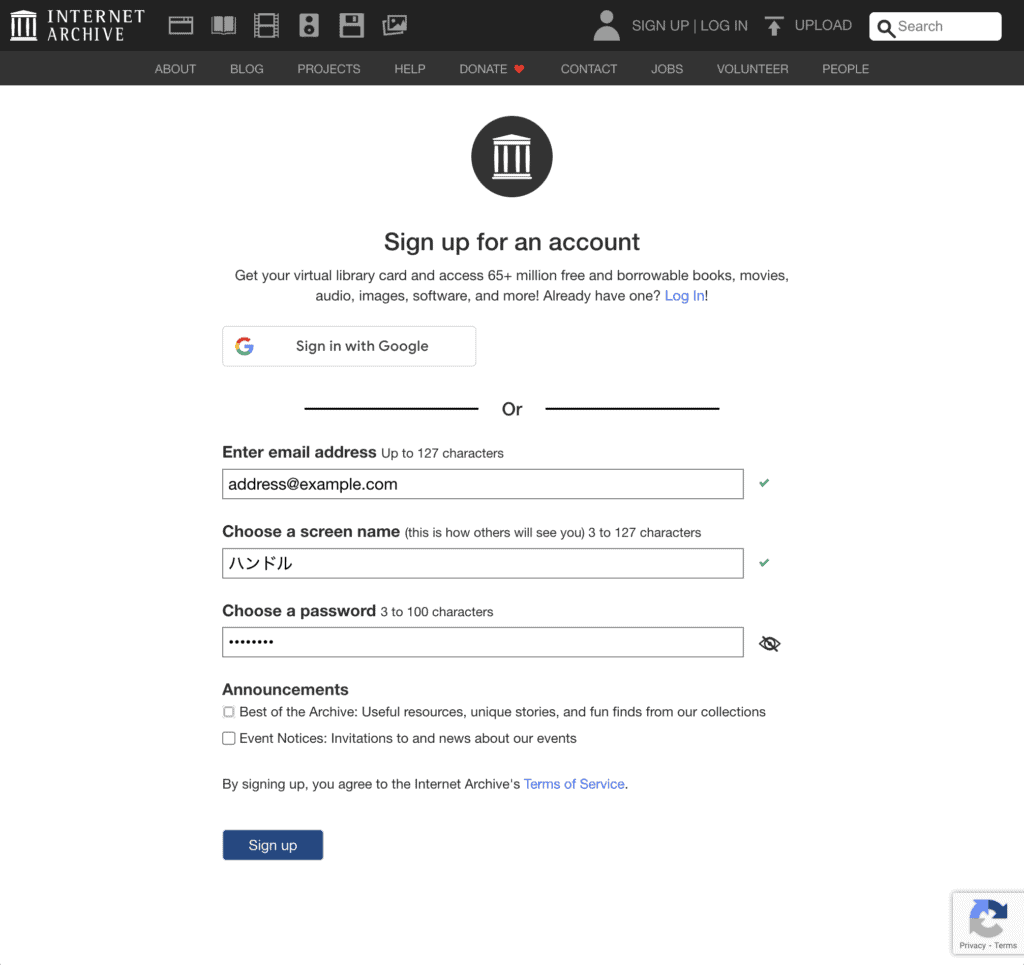Open the Audio speaker icon

point(309,25)
